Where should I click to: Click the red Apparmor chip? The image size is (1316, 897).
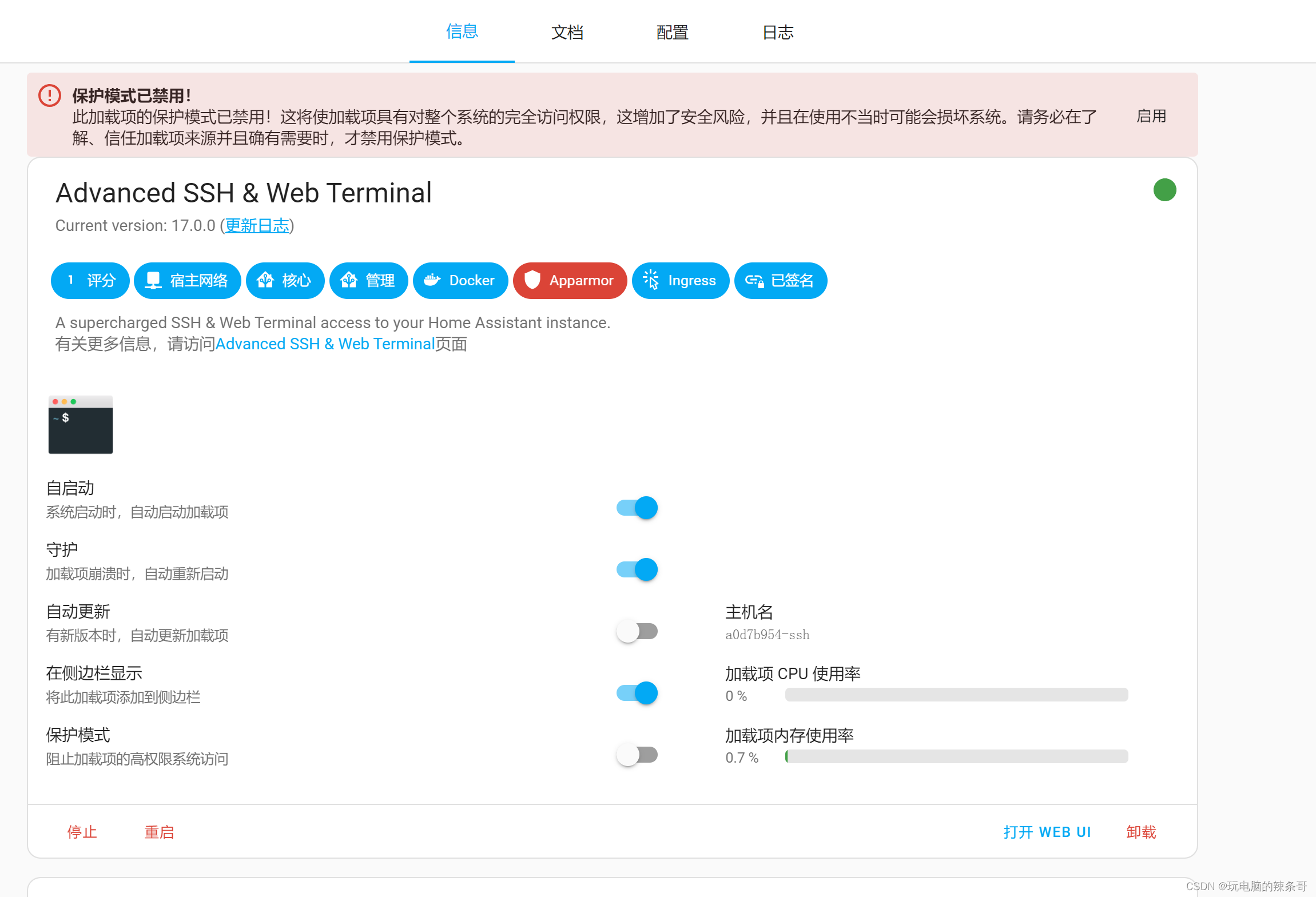click(x=570, y=281)
